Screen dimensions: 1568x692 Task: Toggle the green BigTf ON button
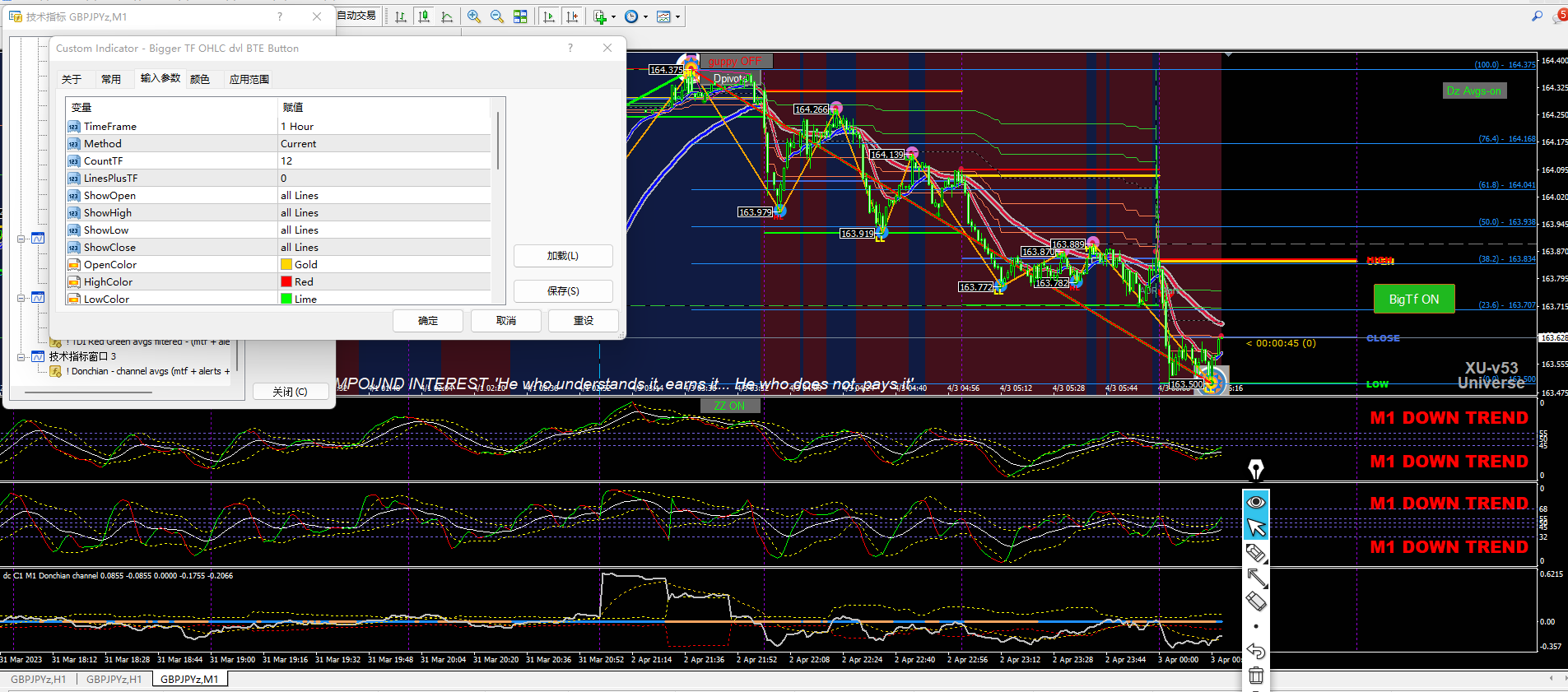point(1413,300)
